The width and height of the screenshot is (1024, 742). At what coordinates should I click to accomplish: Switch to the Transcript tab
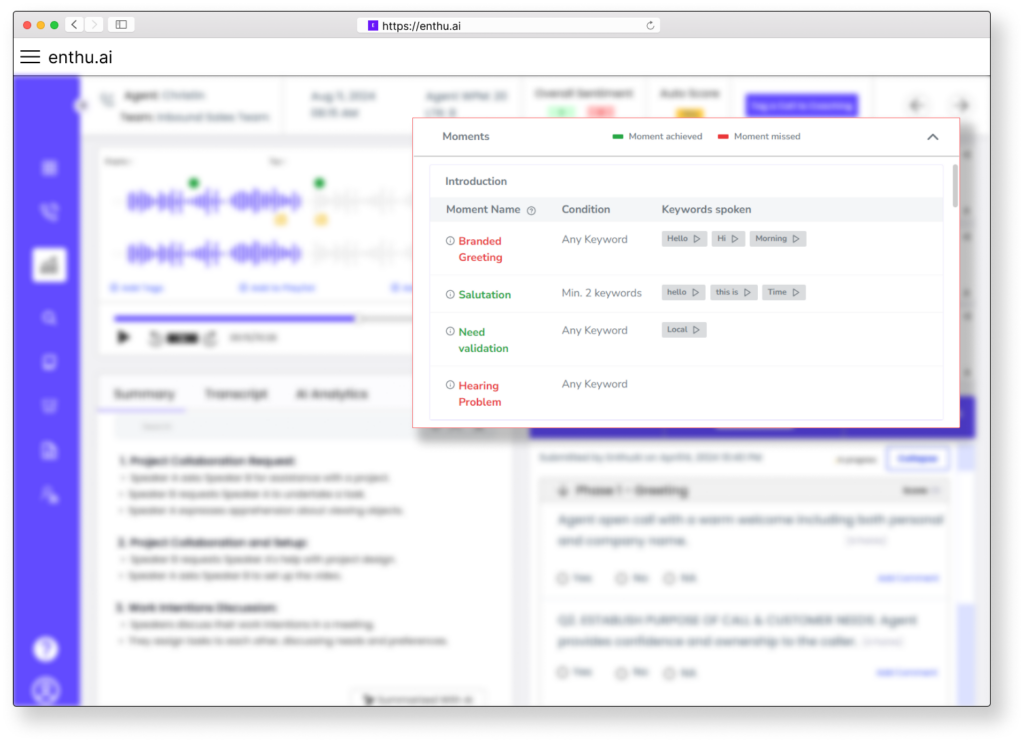pos(236,393)
